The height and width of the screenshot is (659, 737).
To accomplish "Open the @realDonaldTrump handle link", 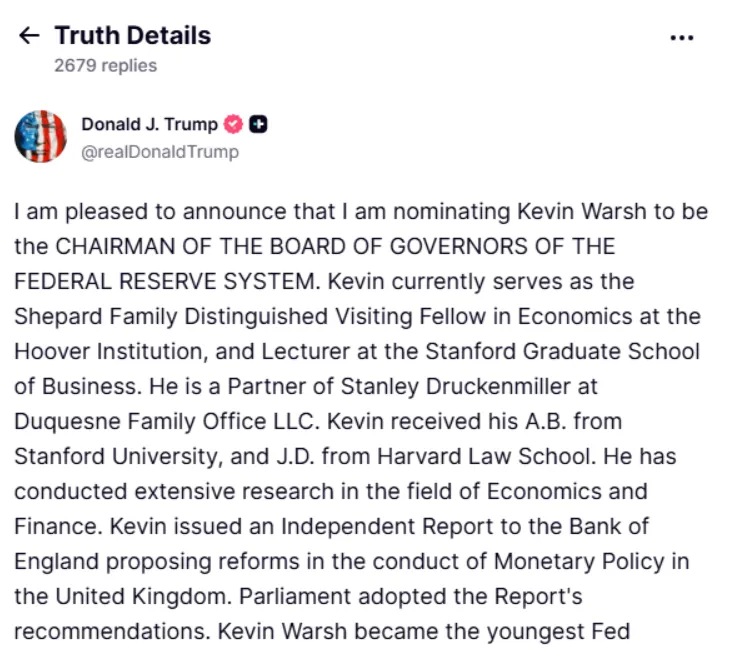I will tap(160, 152).
